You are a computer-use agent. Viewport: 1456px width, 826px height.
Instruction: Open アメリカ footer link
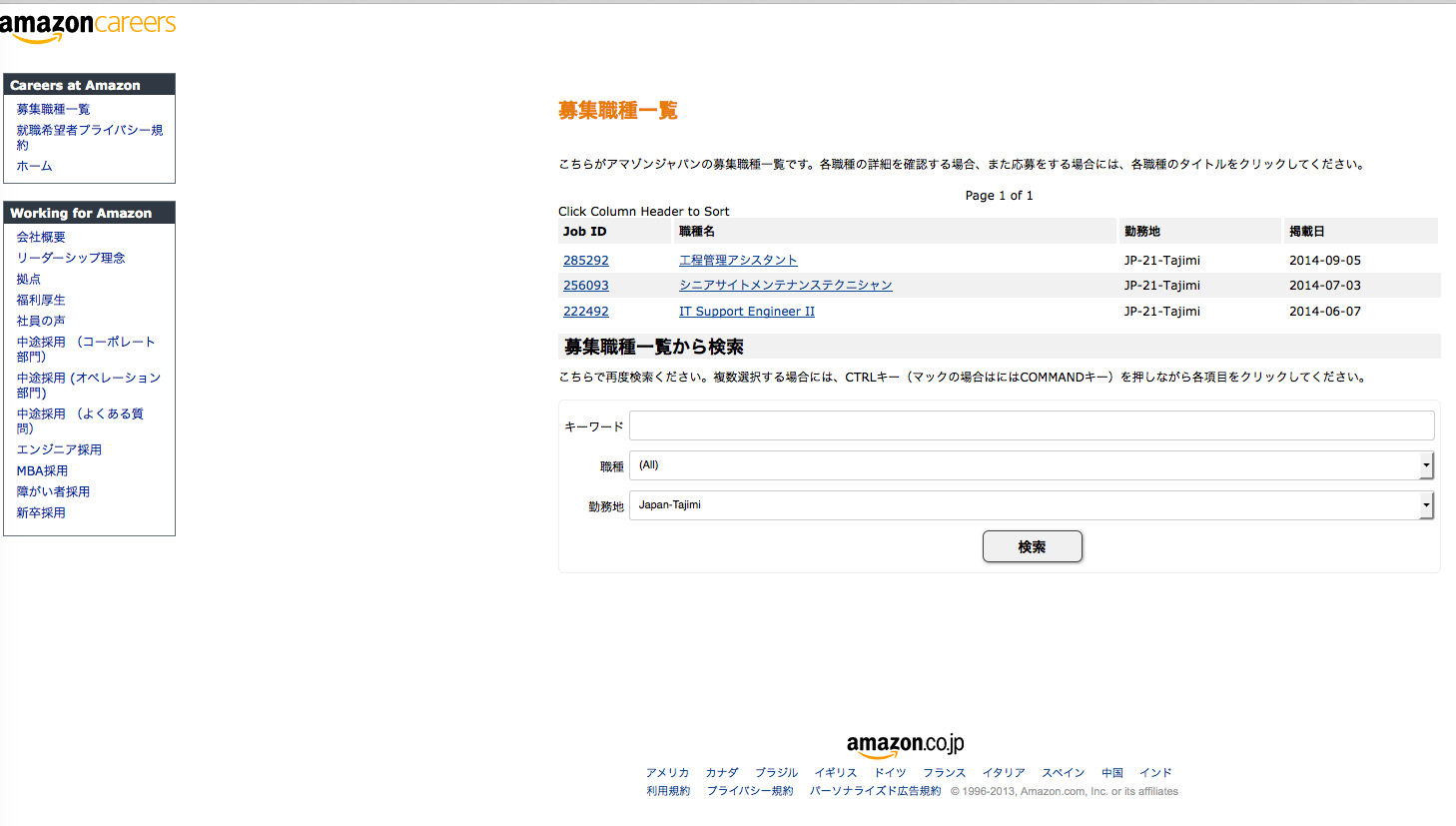coord(667,772)
